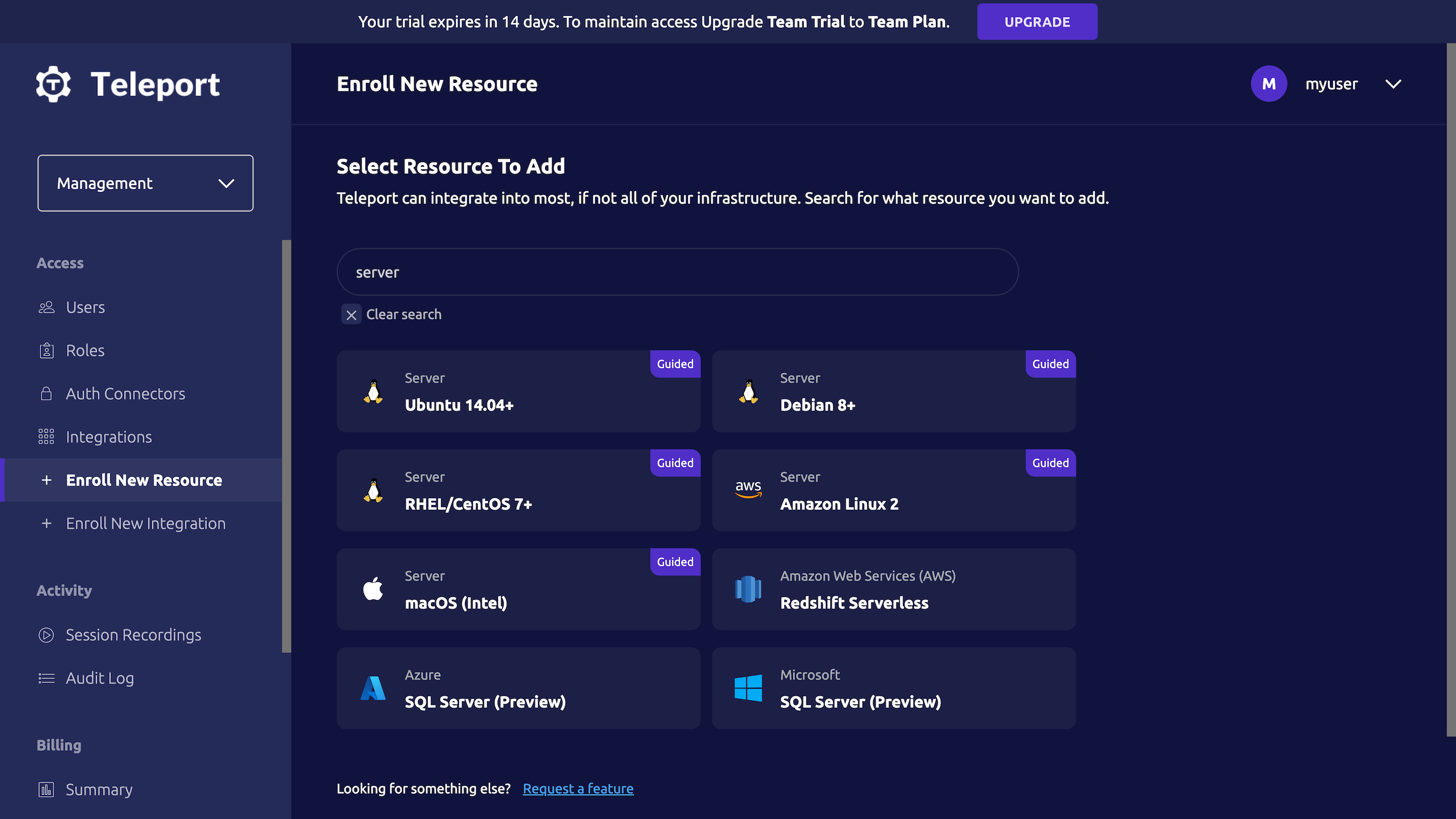Click the macOS Intel server icon
1456x819 pixels.
point(372,589)
